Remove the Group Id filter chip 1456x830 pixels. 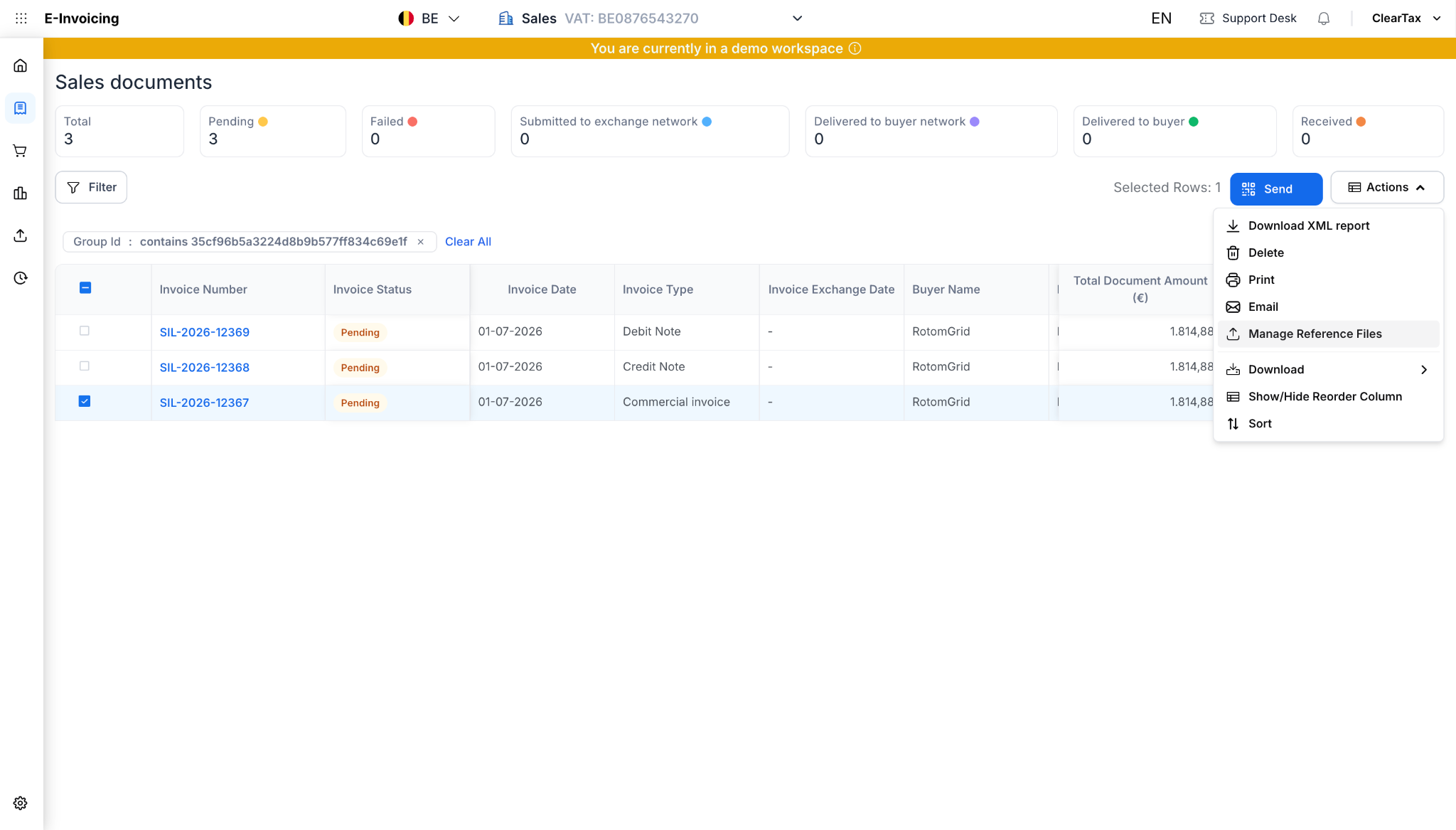click(x=421, y=242)
